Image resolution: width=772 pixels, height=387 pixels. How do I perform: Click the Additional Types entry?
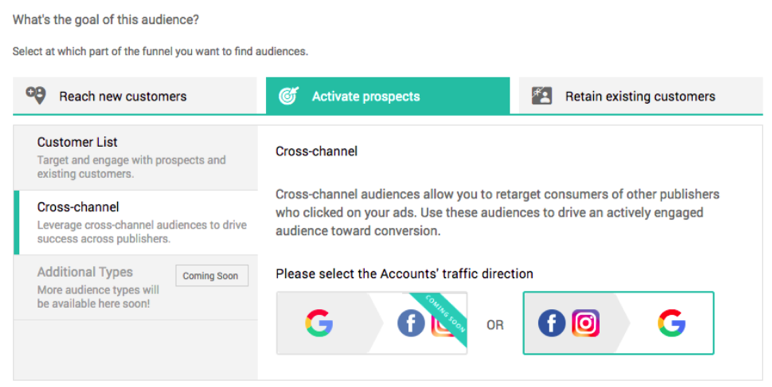136,288
